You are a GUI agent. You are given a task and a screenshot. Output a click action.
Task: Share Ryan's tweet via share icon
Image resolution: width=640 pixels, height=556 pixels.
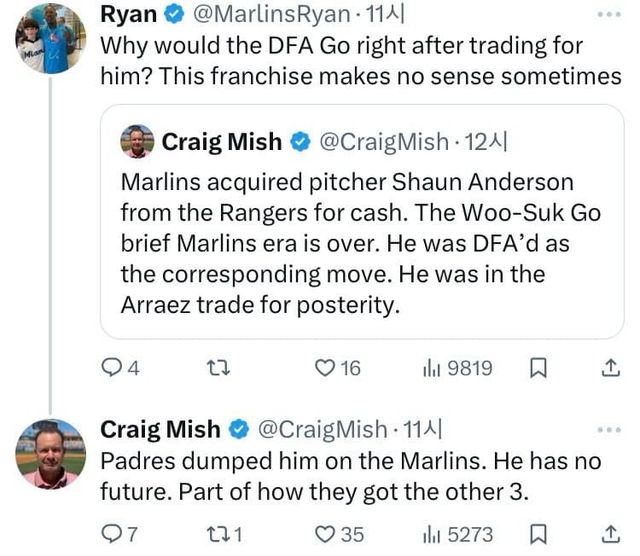pos(608,369)
